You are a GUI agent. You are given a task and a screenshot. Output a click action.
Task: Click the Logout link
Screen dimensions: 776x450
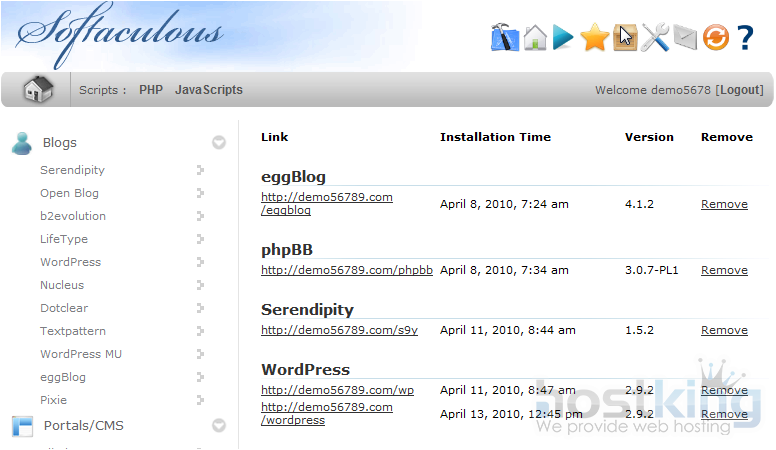[x=739, y=90]
